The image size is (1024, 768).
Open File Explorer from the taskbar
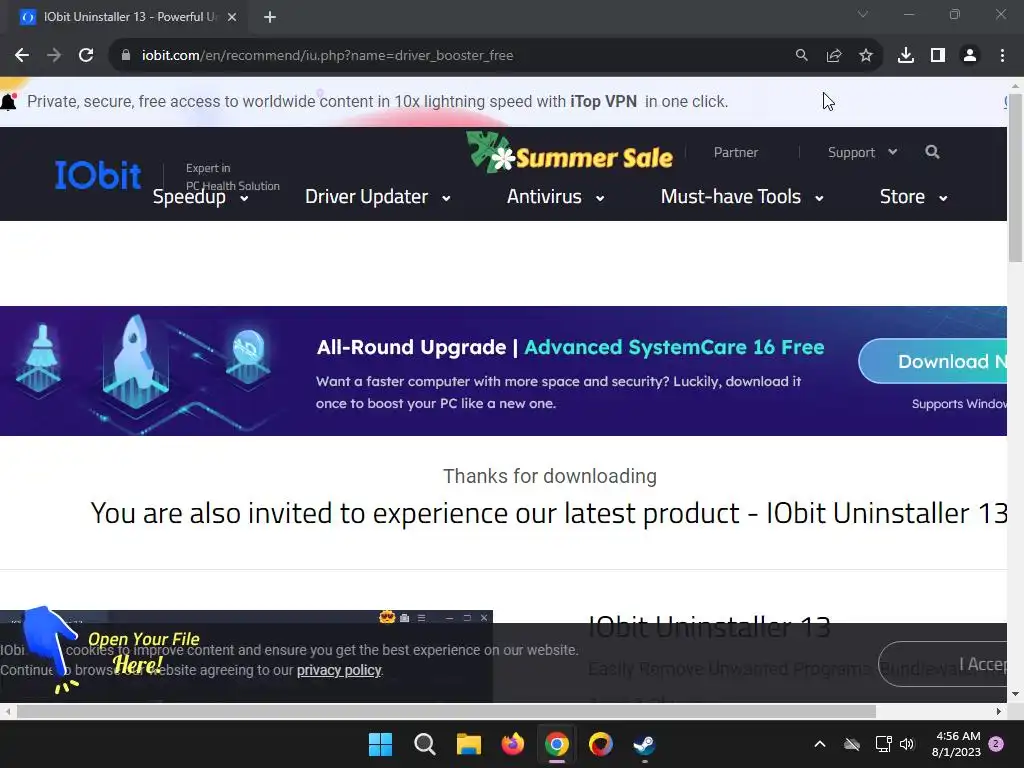pos(468,744)
